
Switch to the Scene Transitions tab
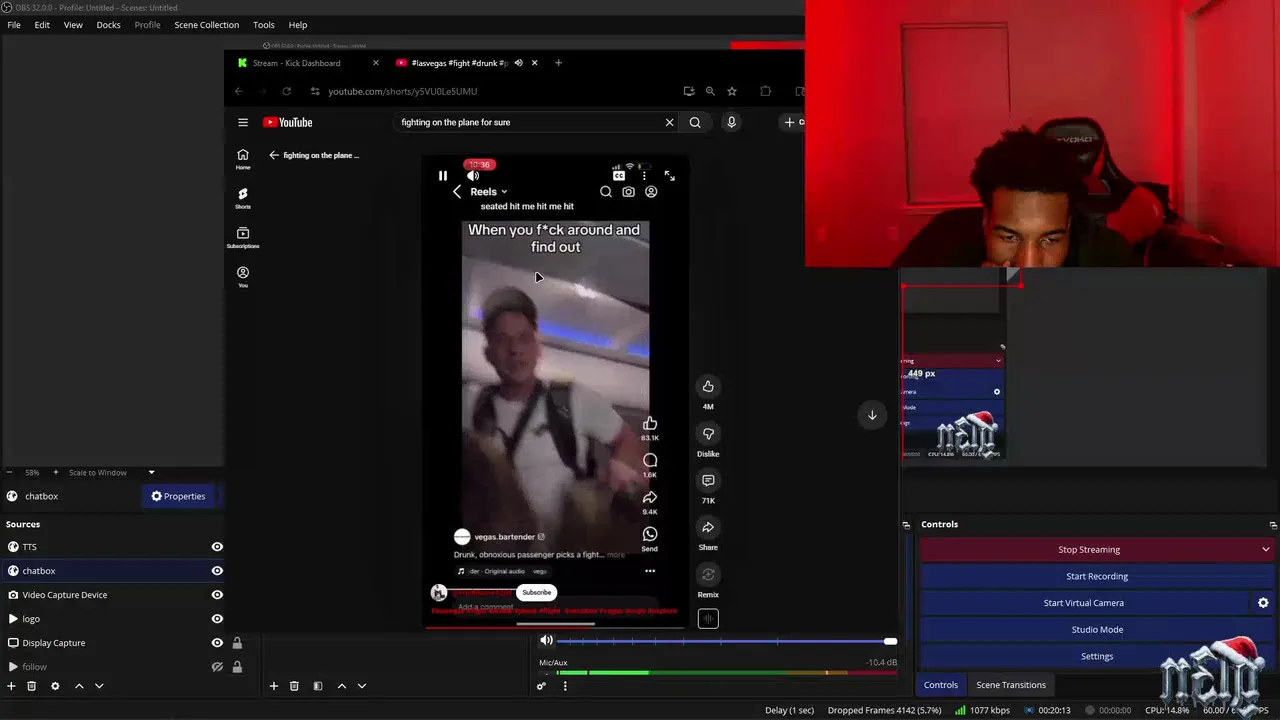[1011, 685]
